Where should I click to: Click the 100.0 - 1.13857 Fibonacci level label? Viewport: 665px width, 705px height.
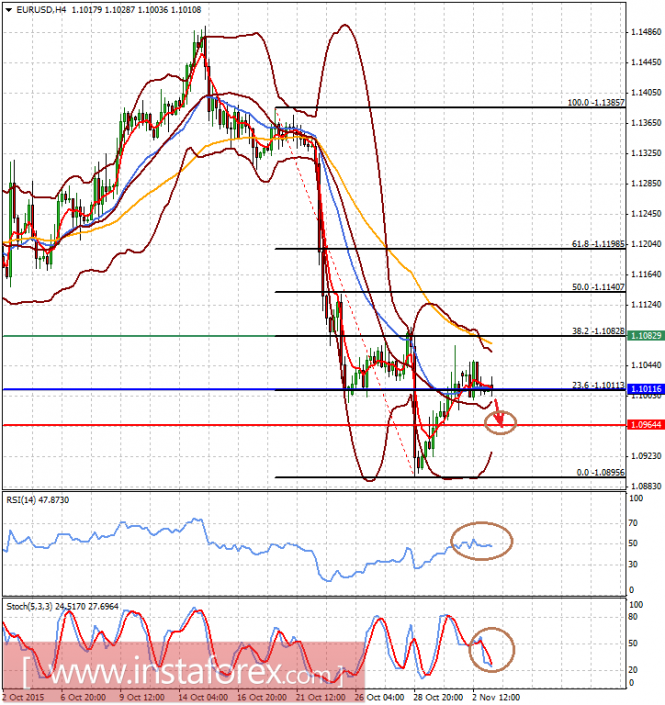[x=596, y=103]
